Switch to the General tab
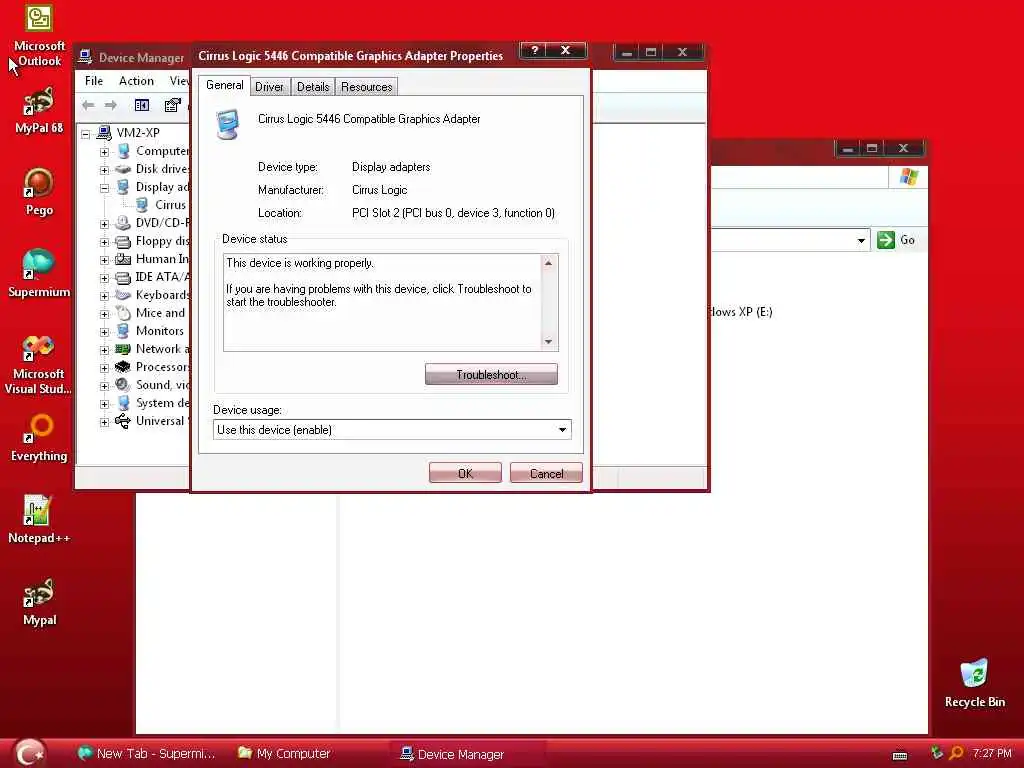 (x=225, y=85)
